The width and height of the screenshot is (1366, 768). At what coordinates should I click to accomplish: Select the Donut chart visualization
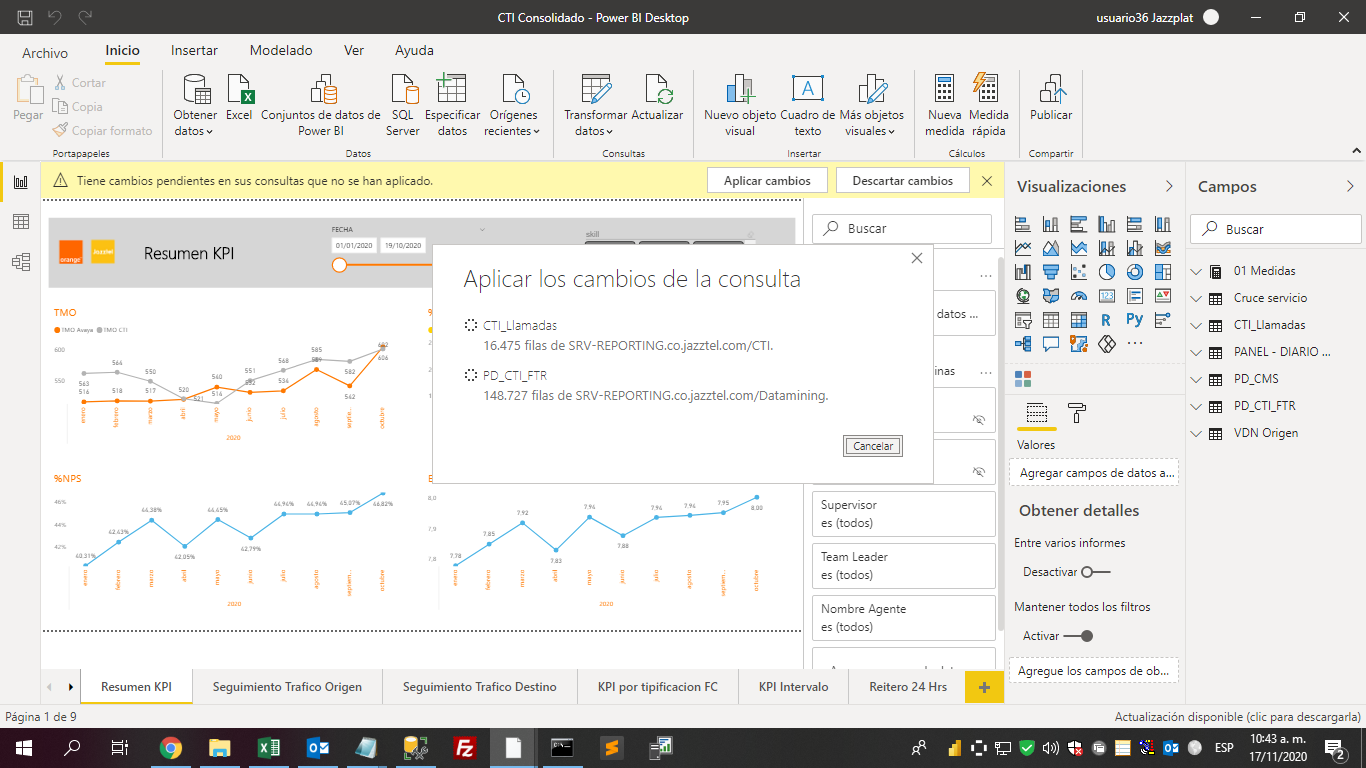1135,272
